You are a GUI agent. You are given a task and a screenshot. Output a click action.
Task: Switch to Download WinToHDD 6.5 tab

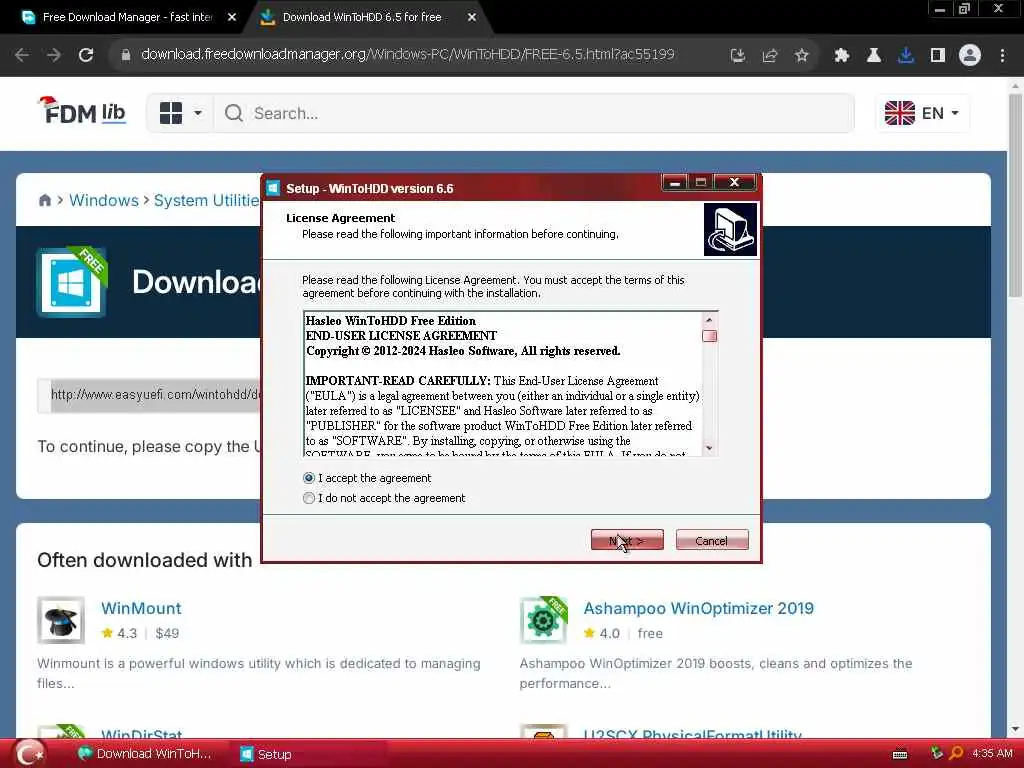coord(362,18)
